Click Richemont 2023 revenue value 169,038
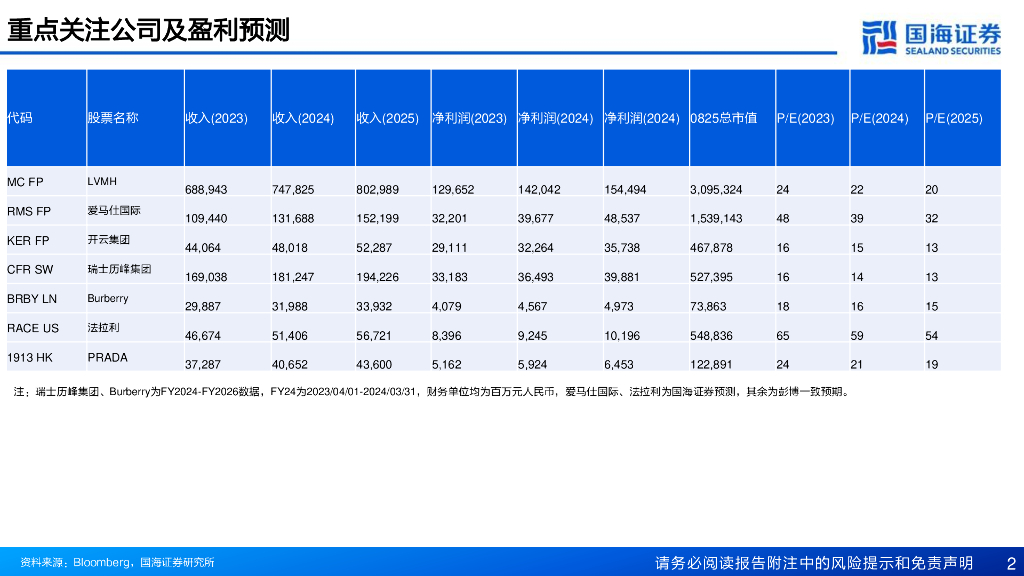 click(x=206, y=277)
